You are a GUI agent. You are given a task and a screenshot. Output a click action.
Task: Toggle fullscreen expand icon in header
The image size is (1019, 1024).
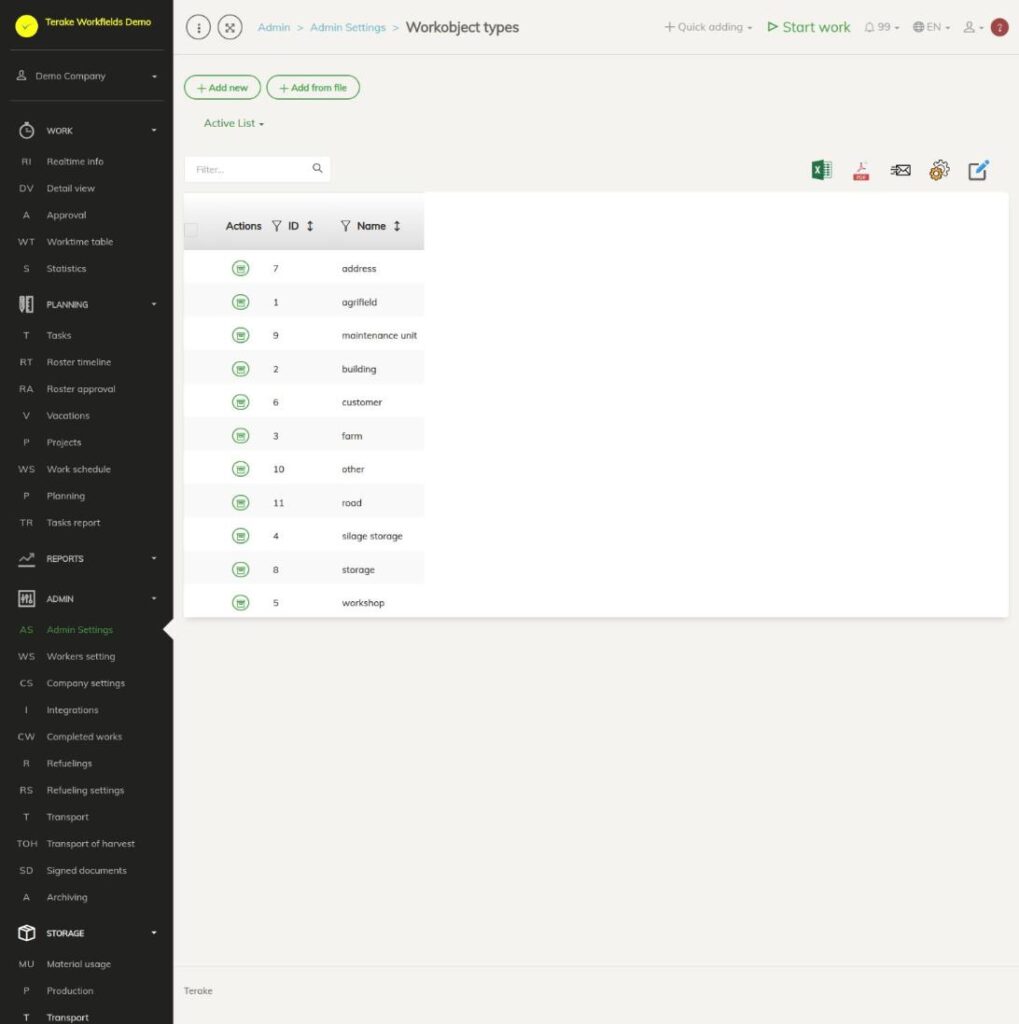[230, 27]
